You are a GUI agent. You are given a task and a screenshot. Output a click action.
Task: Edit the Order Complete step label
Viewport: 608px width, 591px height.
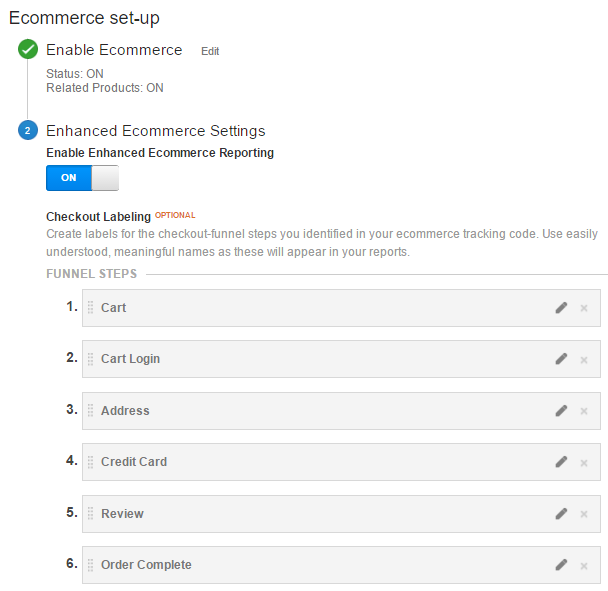(561, 565)
